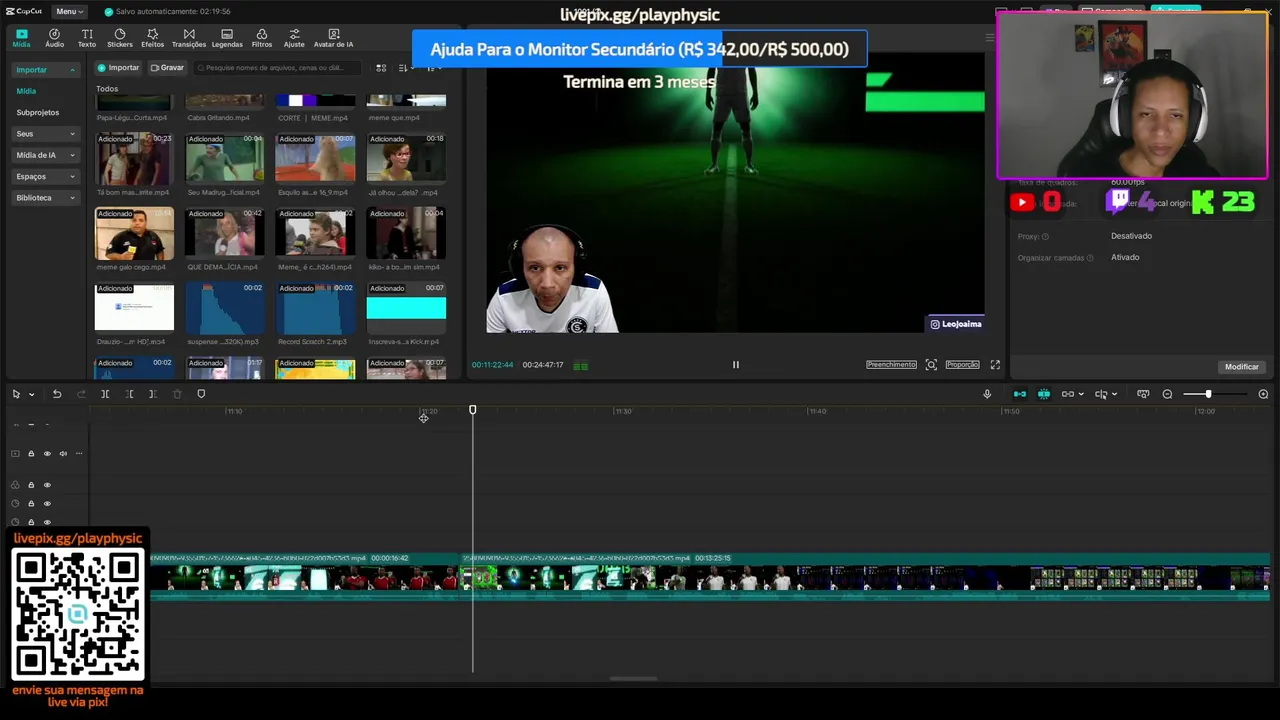Click the Proporção aspect ratio button
This screenshot has width=1280, height=720.
(962, 365)
